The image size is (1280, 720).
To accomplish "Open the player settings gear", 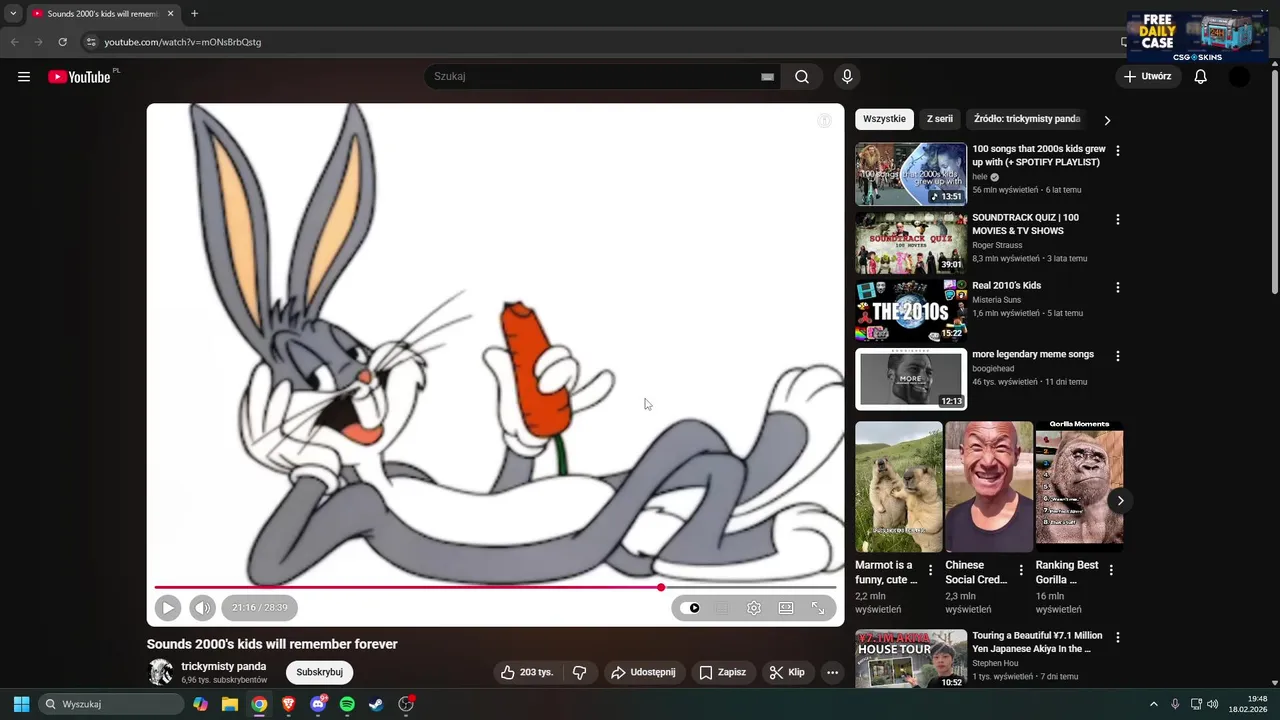I will (x=754, y=608).
